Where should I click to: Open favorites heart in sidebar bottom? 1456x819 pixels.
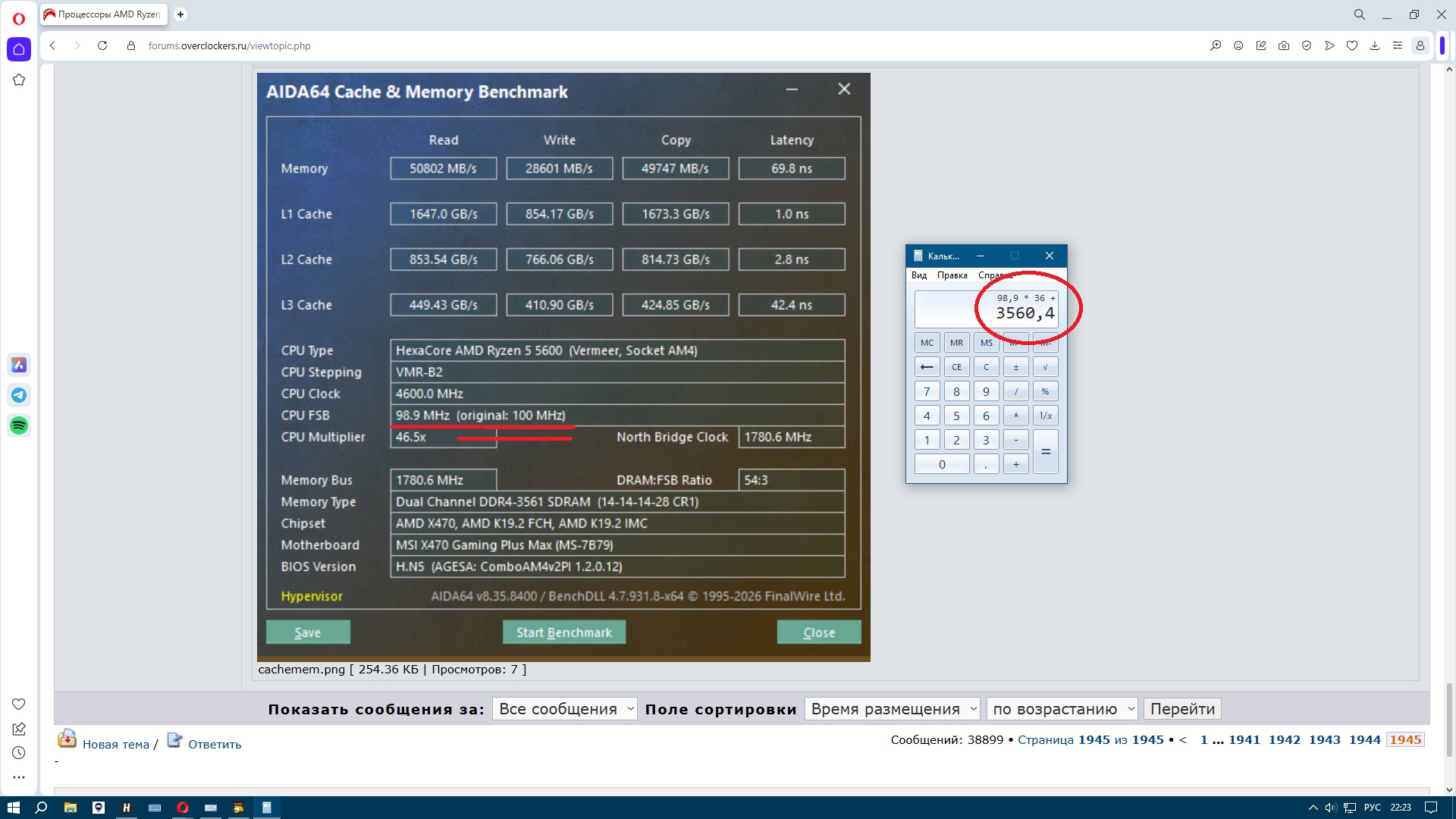point(19,704)
